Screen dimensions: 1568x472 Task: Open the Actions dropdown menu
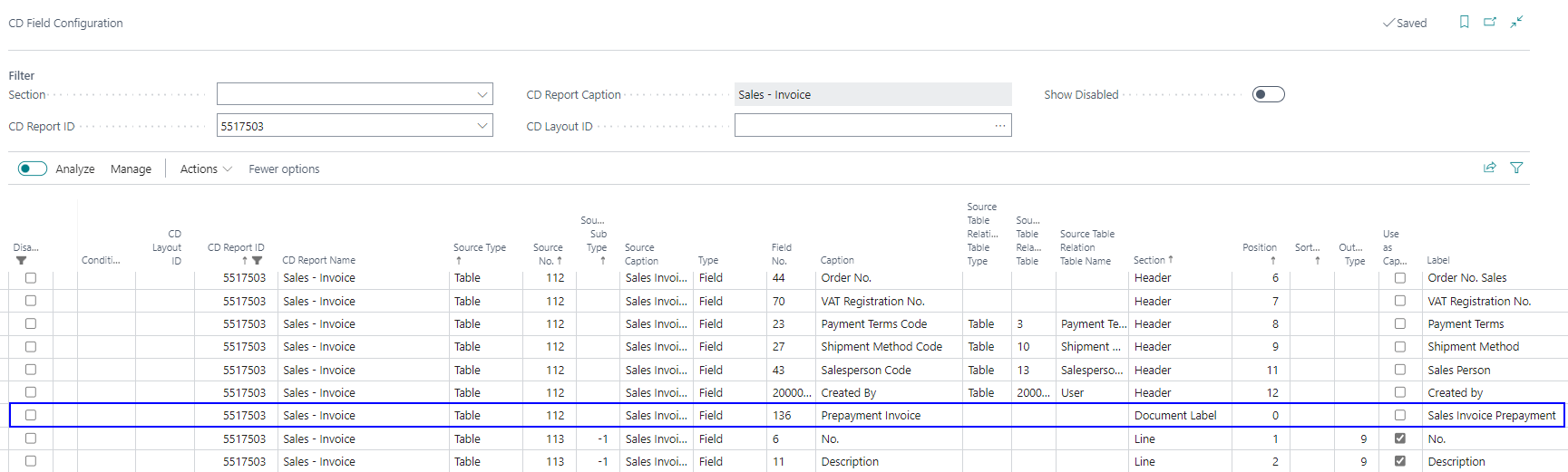click(x=206, y=169)
